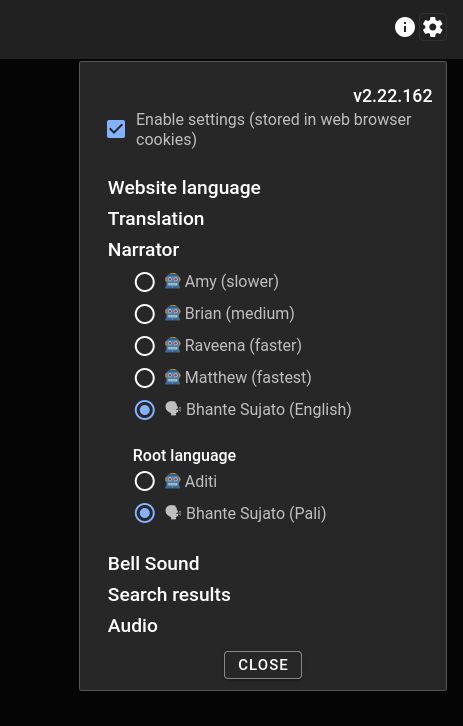Click the robot icon beside Raveena
Viewport: 463px width, 726px height.
[x=172, y=345]
